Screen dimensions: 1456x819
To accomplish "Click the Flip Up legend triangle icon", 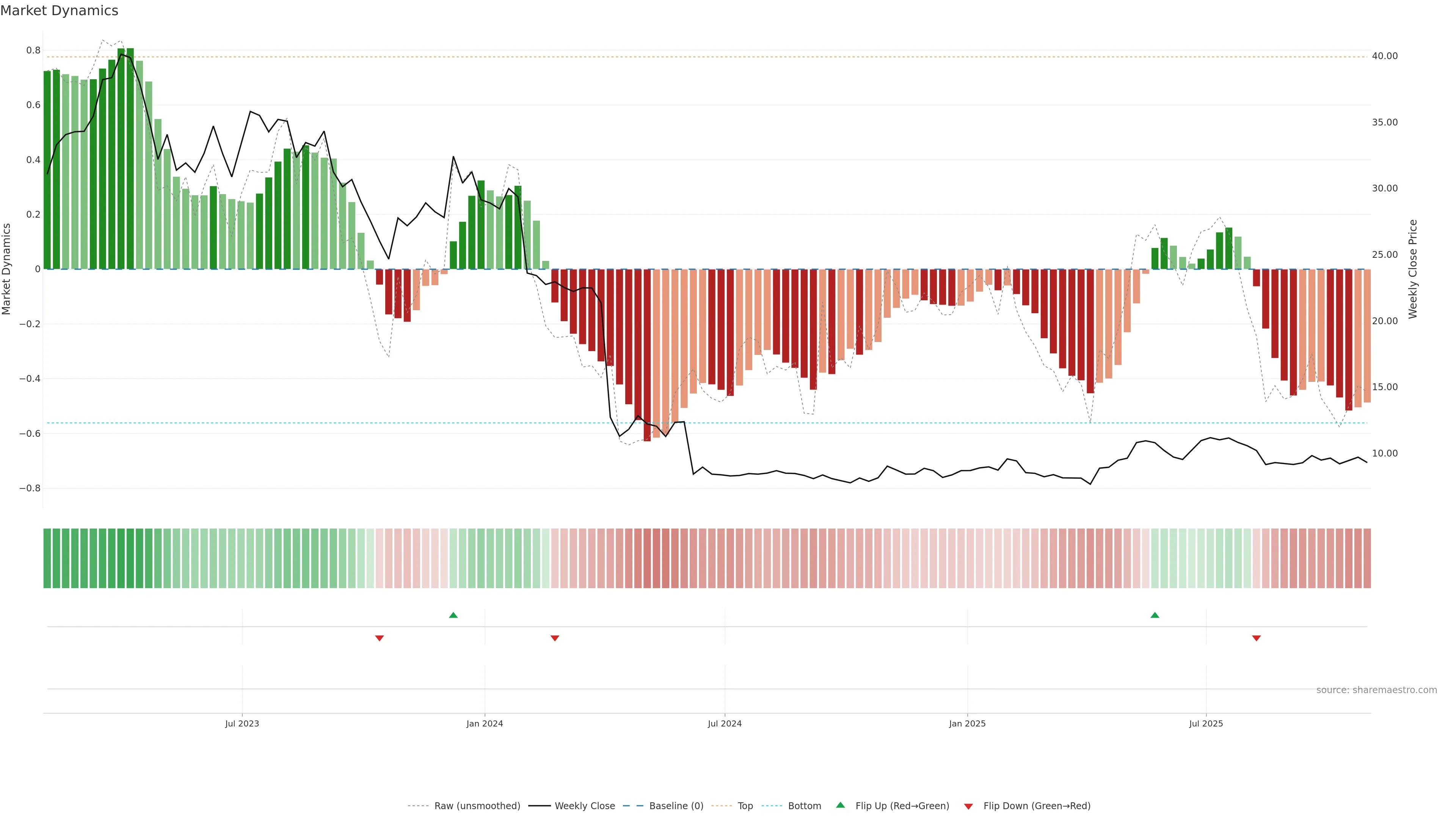I will click(841, 805).
